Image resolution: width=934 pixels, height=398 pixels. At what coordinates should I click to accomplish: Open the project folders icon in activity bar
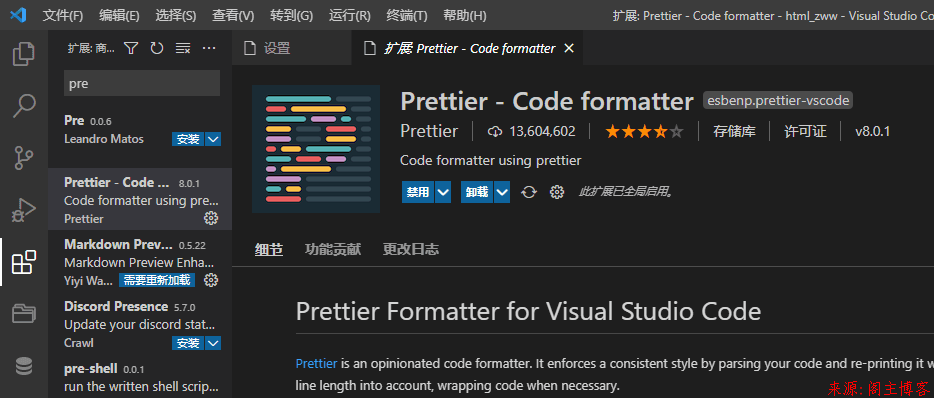(24, 313)
